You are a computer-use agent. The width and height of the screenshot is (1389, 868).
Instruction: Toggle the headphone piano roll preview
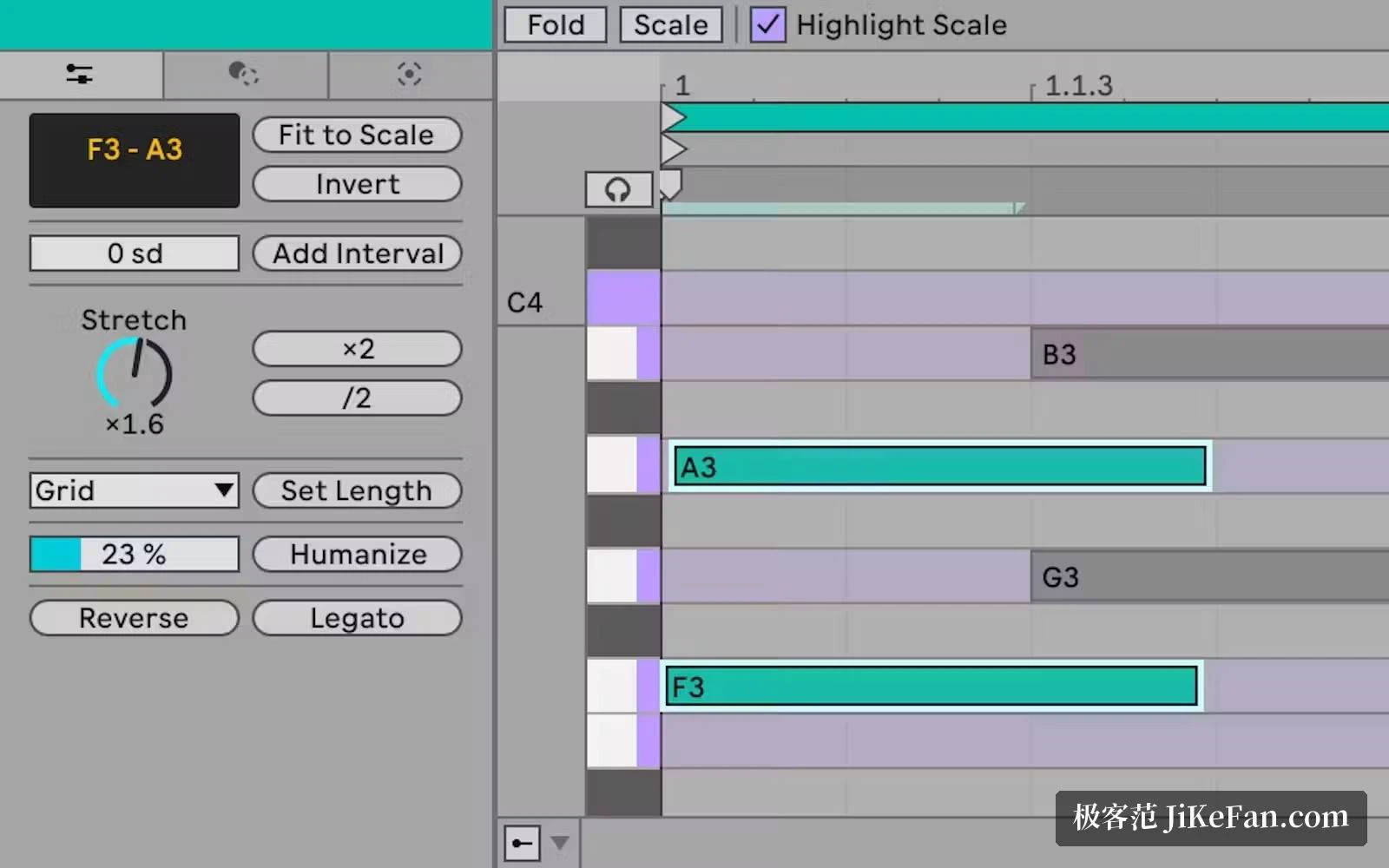(x=618, y=189)
